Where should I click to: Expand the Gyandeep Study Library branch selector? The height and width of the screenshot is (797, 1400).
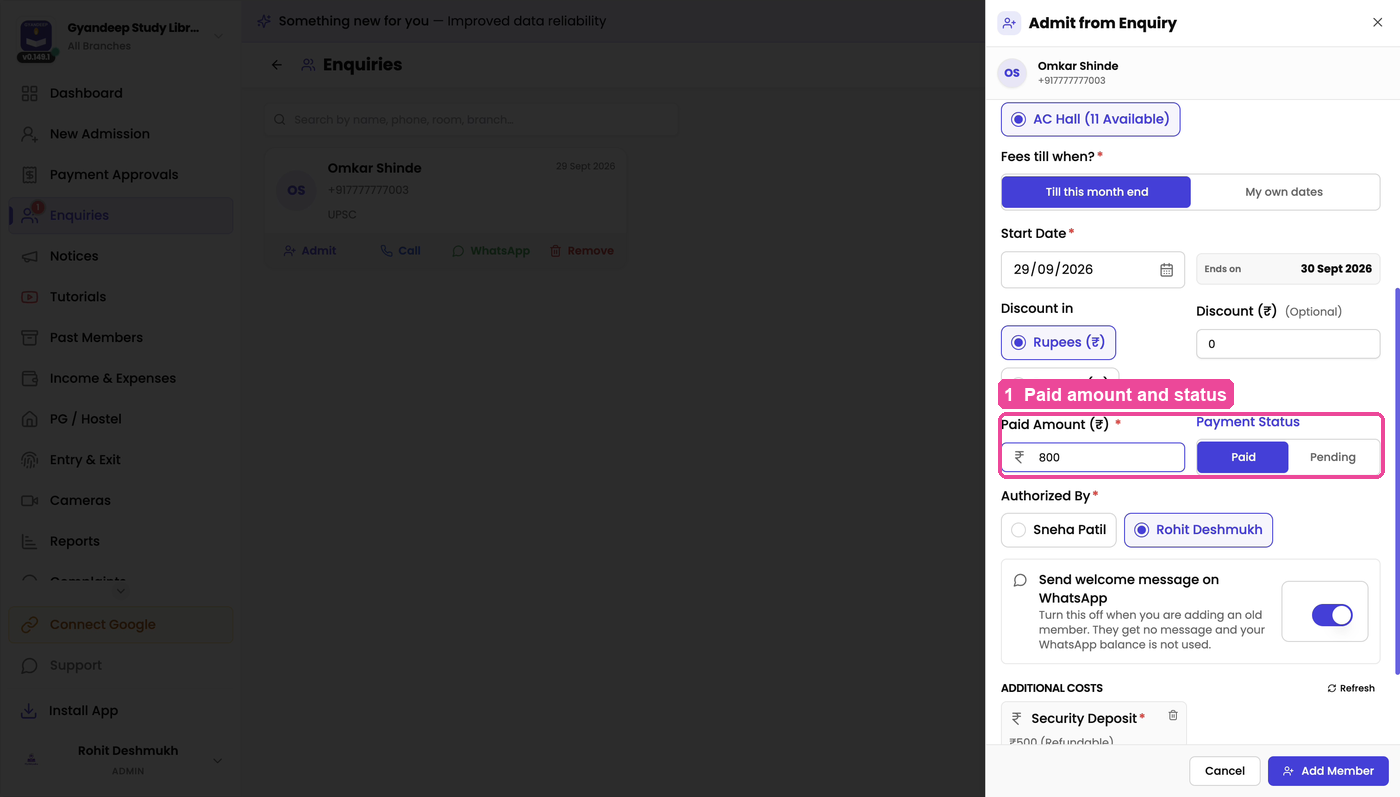[219, 36]
